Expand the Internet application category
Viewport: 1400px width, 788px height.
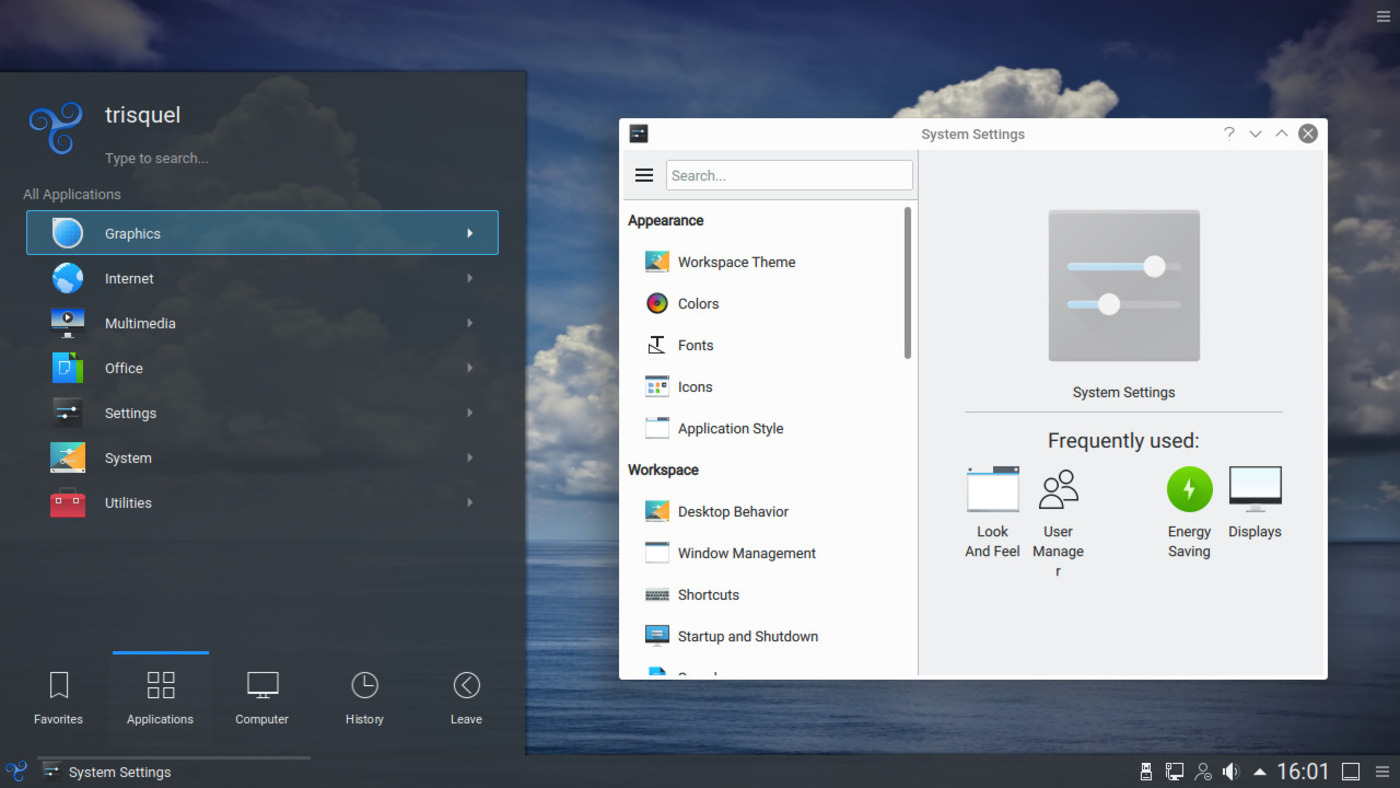click(x=262, y=278)
